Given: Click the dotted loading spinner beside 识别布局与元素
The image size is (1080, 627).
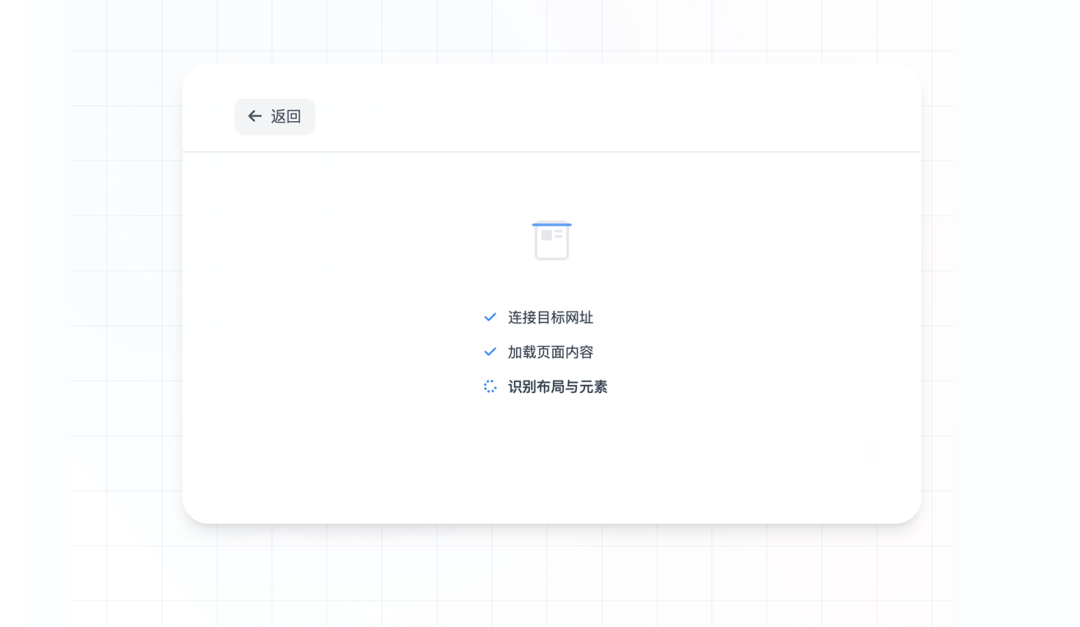Looking at the screenshot, I should 489,386.
